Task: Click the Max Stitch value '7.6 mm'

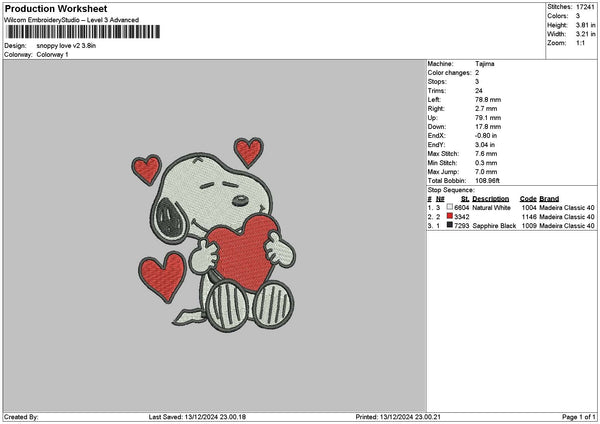Action: (486, 153)
